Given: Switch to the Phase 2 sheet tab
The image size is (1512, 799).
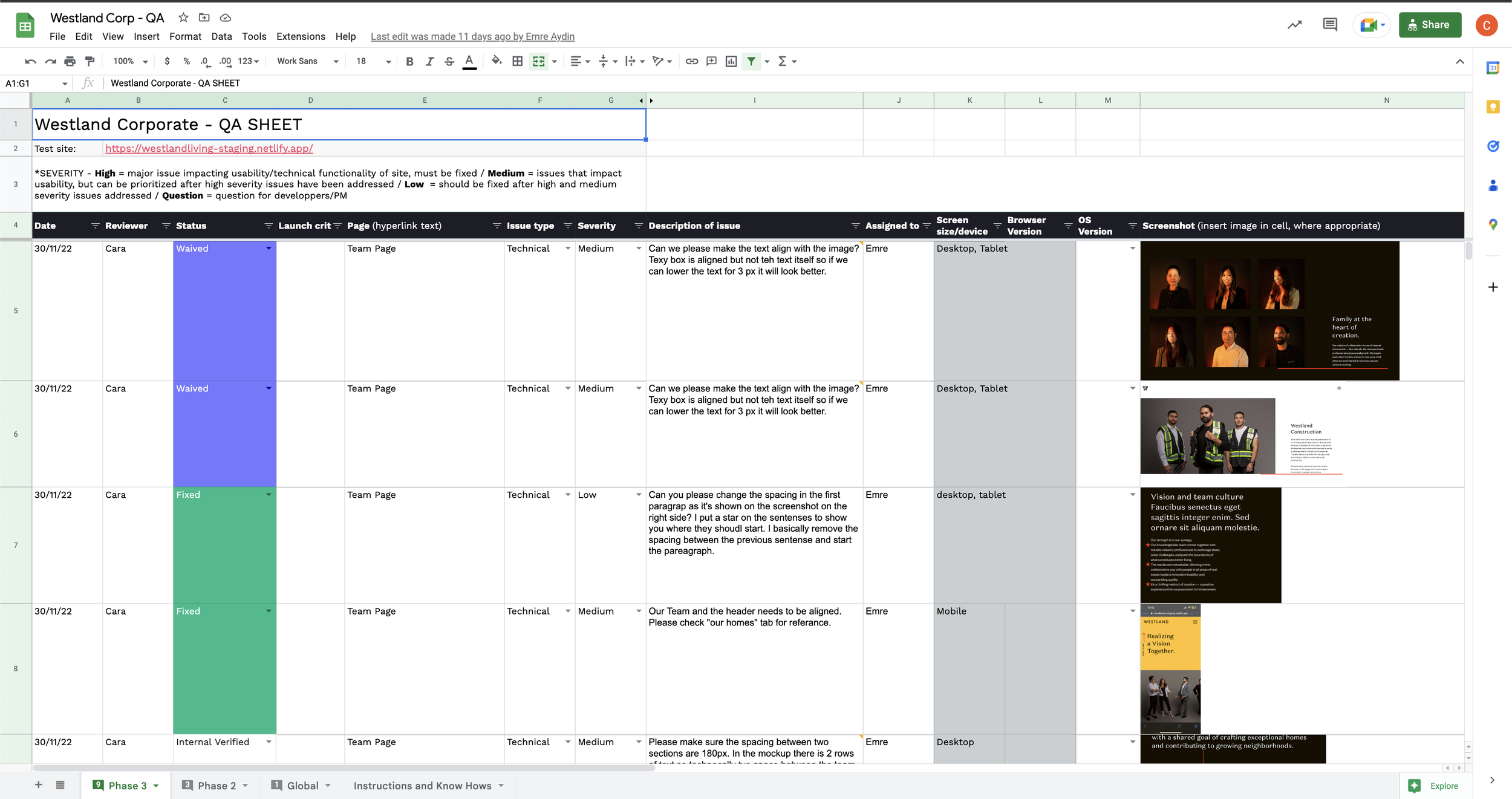Looking at the screenshot, I should pyautogui.click(x=217, y=785).
